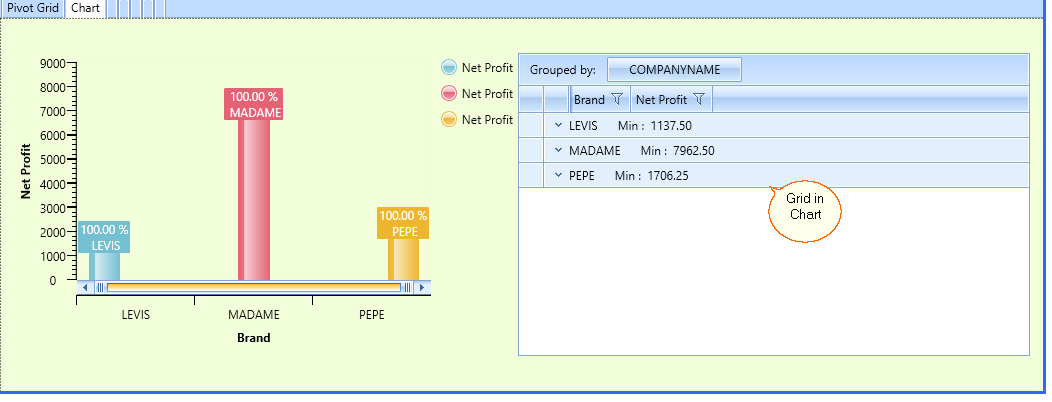The image size is (1052, 402).
Task: Click the scrollbar right resize grip
Action: (x=407, y=288)
